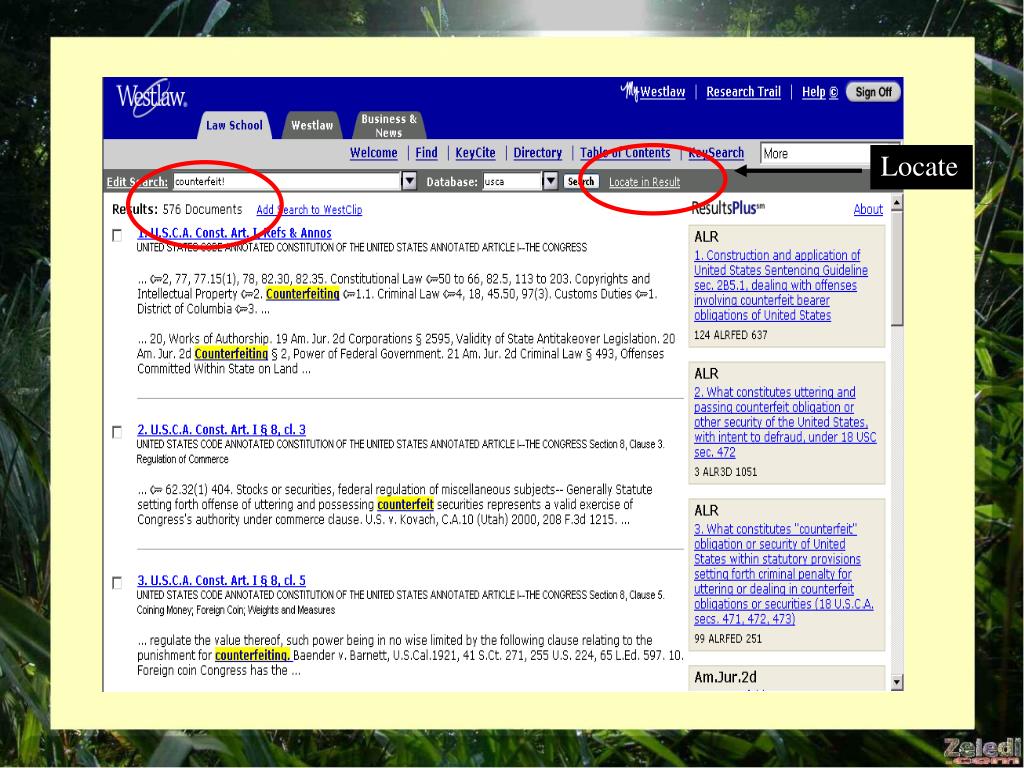
Task: Click highlighted Counterfeiting term after Intellectual Property
Action: coord(303,294)
